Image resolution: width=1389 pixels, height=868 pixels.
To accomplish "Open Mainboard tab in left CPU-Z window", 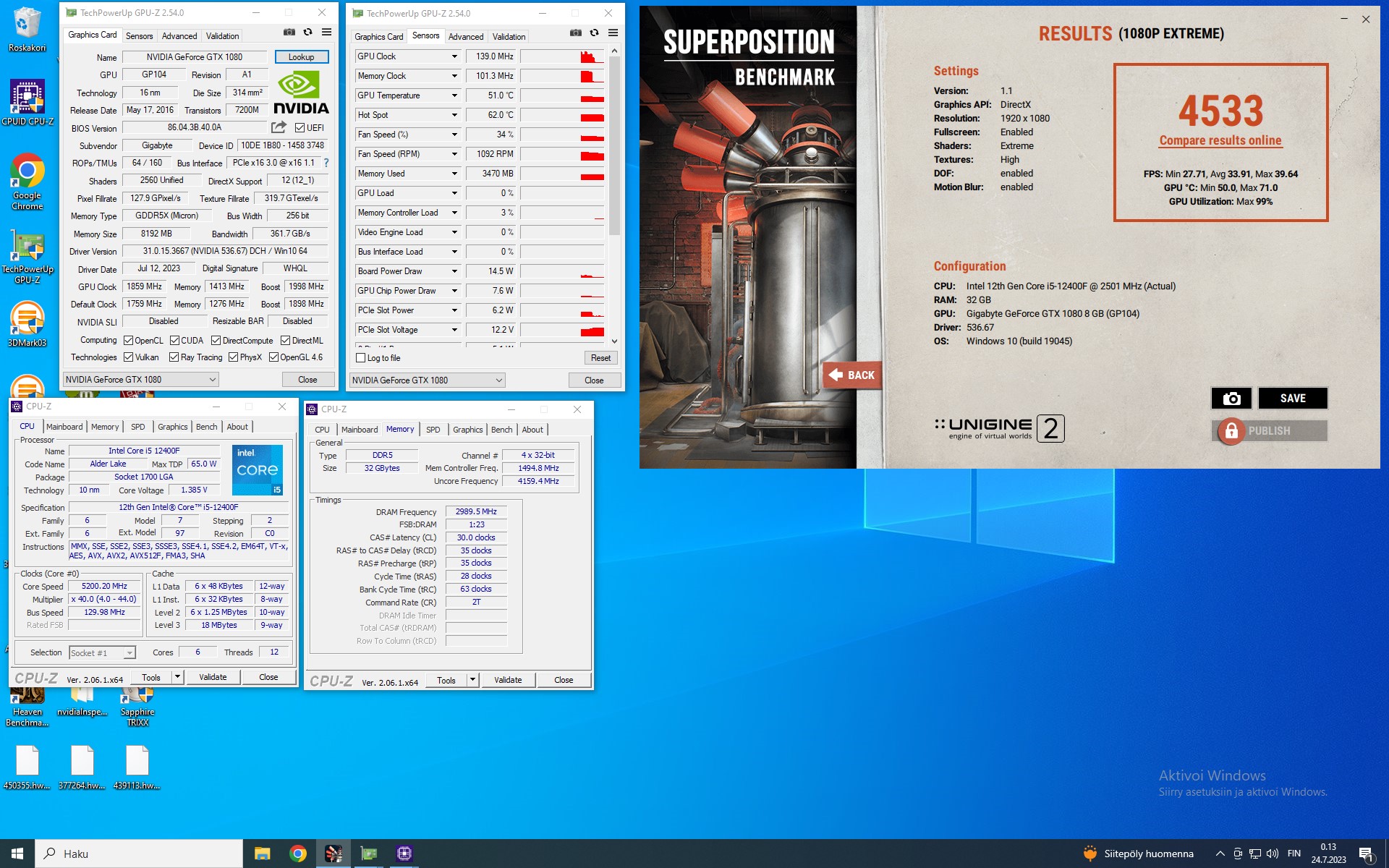I will coord(64,427).
